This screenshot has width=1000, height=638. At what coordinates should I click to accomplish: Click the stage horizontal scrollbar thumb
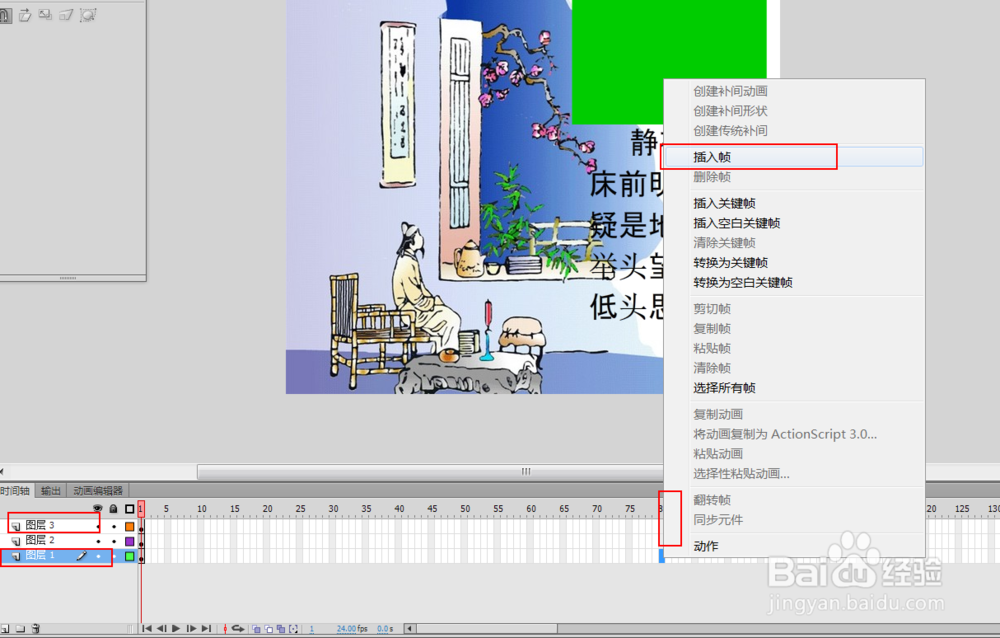[430, 471]
